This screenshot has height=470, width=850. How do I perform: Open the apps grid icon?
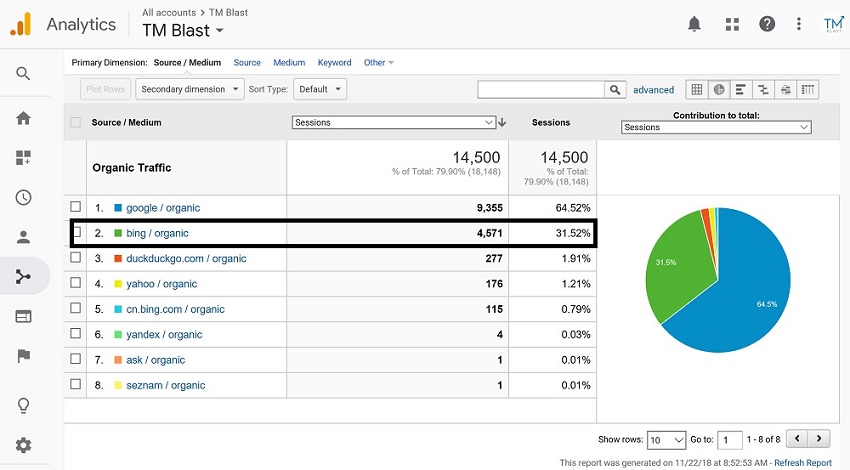[732, 24]
